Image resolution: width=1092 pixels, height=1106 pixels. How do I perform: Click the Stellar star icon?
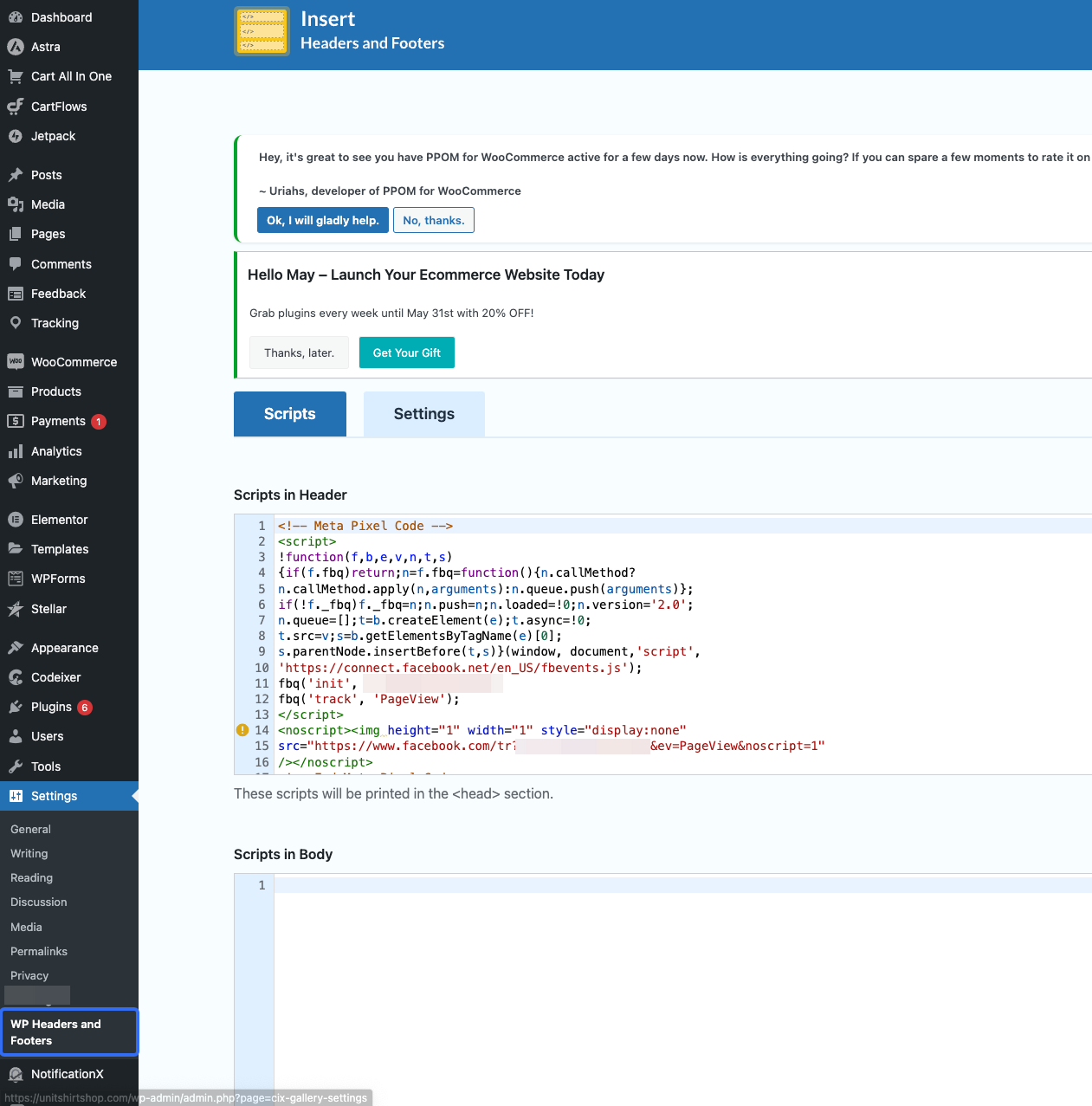[16, 609]
